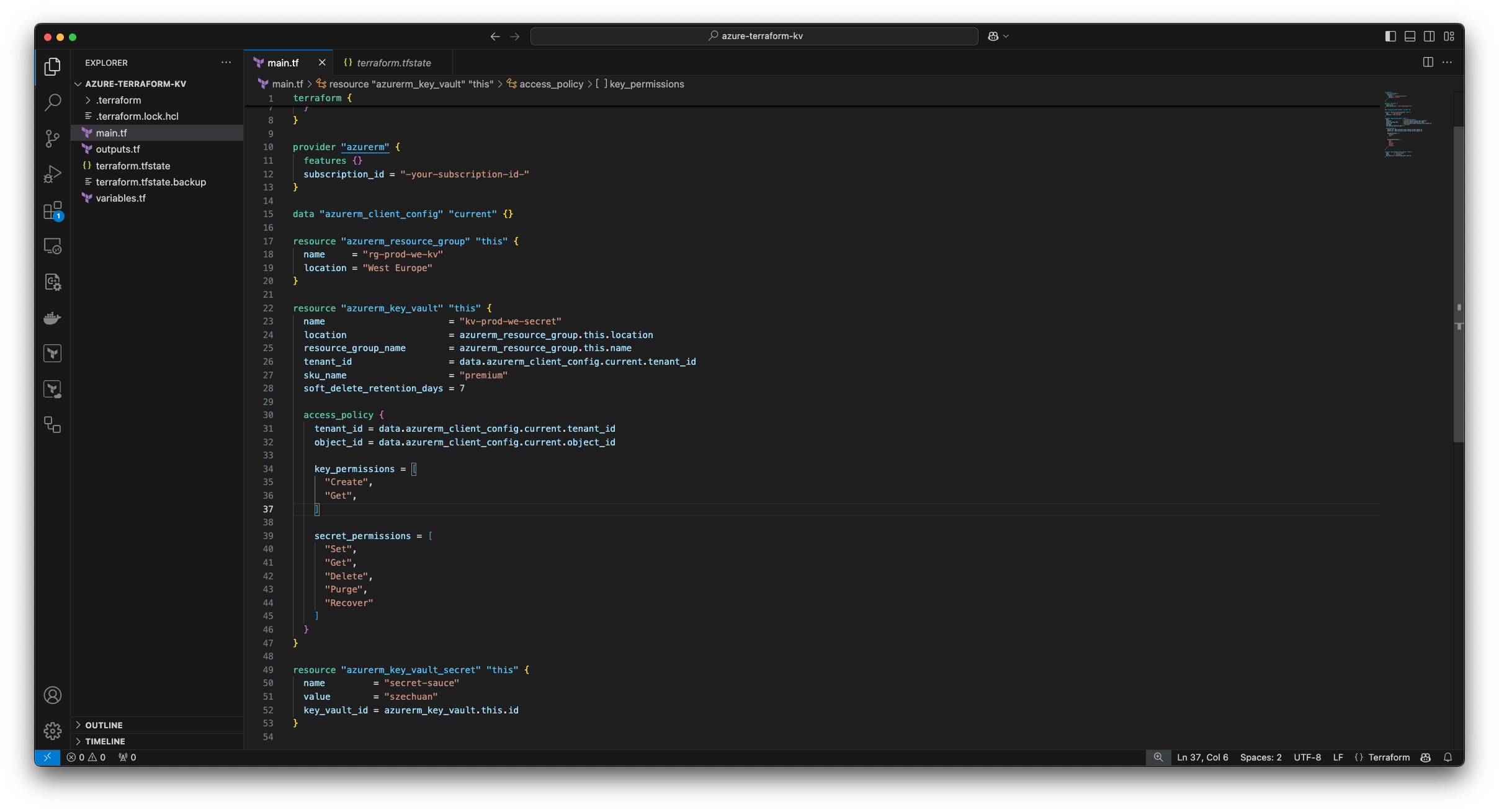
Task: Open the Search view icon
Action: click(x=53, y=102)
